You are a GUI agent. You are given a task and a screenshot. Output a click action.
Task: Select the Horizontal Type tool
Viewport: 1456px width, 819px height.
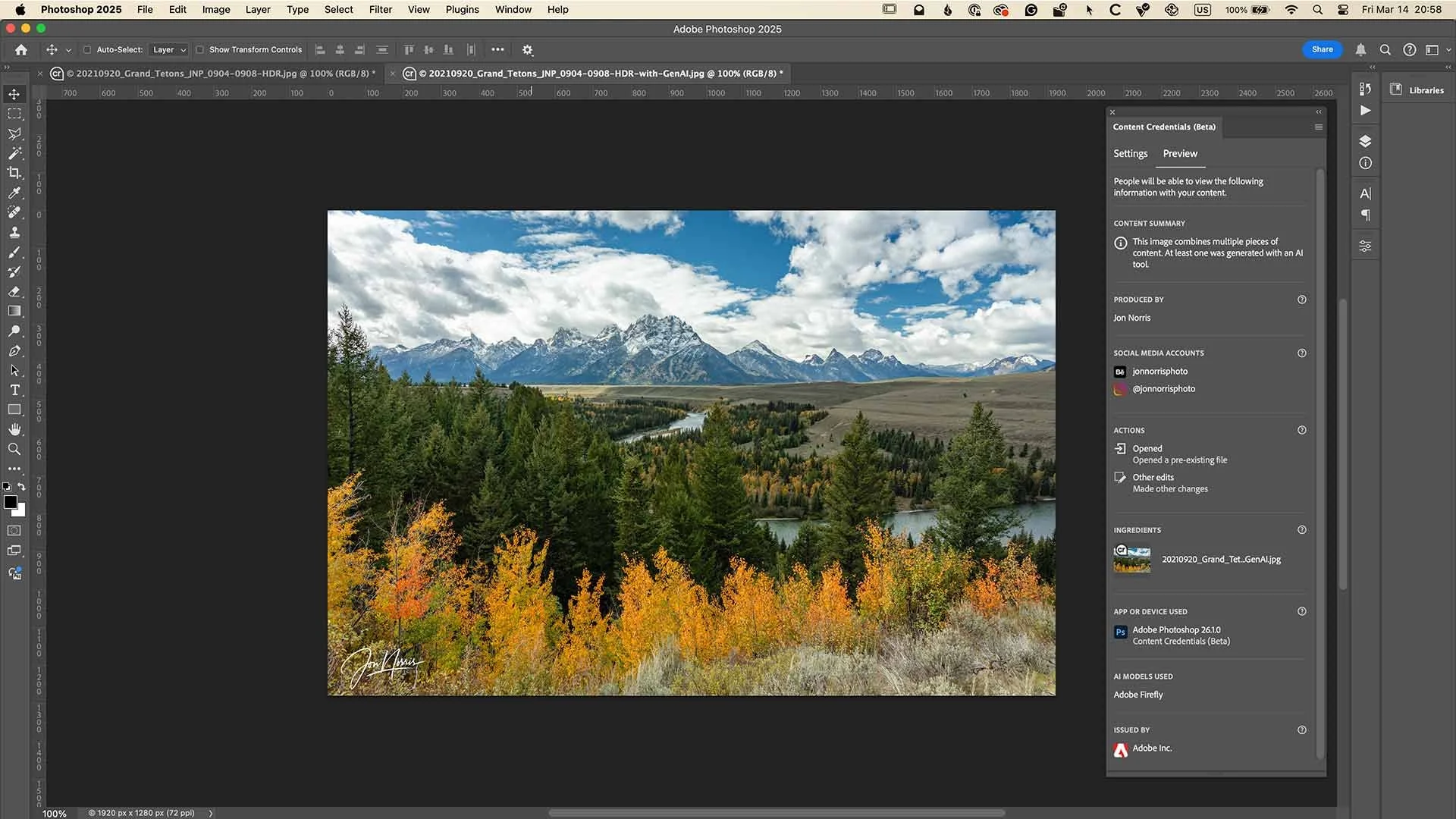(14, 390)
